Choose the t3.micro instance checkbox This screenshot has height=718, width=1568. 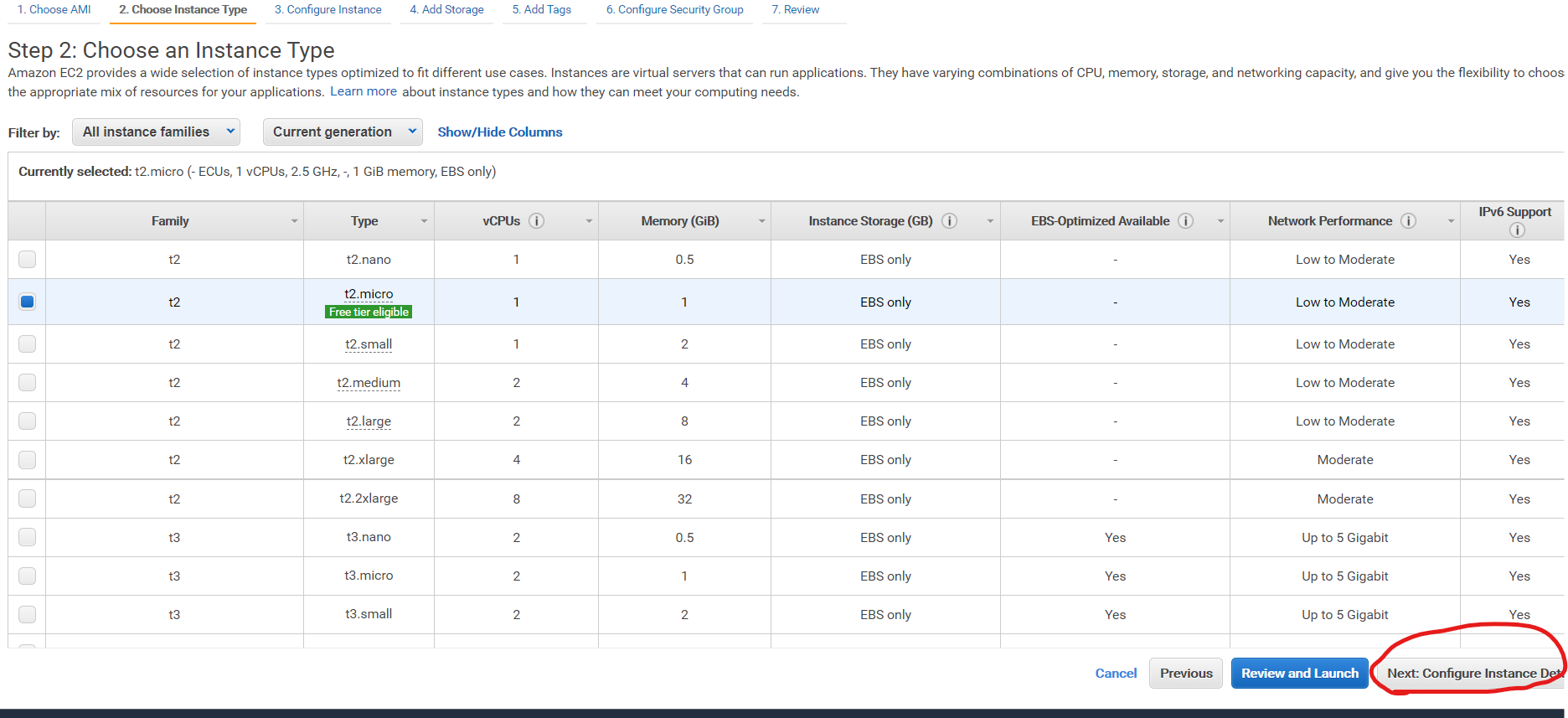click(28, 576)
